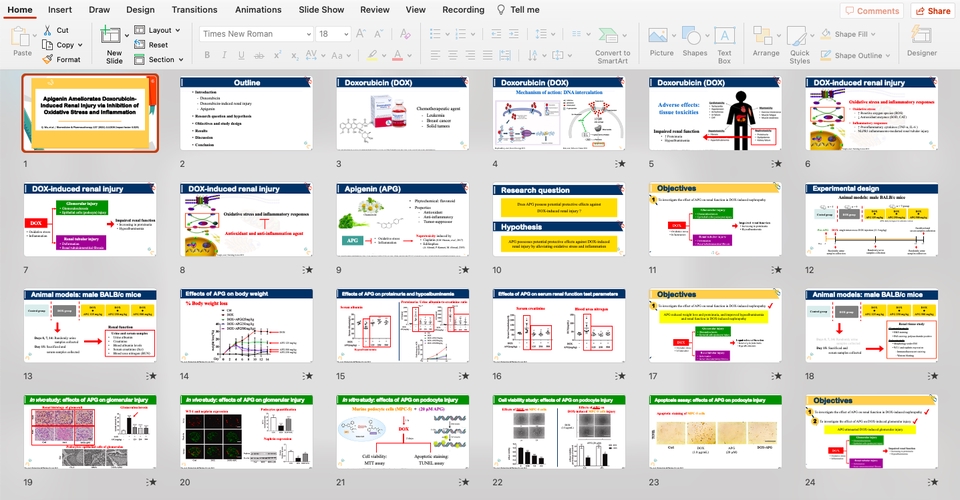Open the Shapes gallery icon
The height and width of the screenshot is (500, 960).
click(x=692, y=35)
